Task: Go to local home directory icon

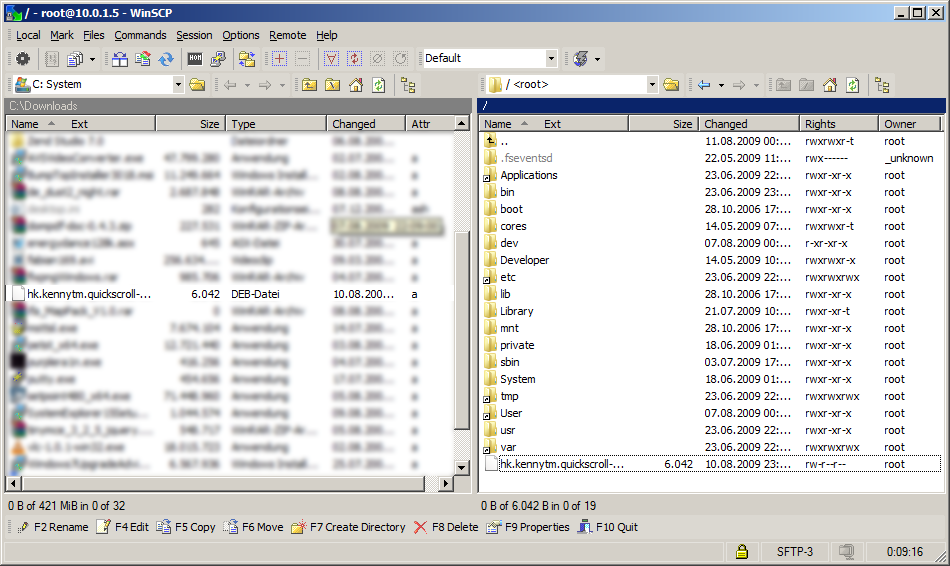Action: (356, 85)
